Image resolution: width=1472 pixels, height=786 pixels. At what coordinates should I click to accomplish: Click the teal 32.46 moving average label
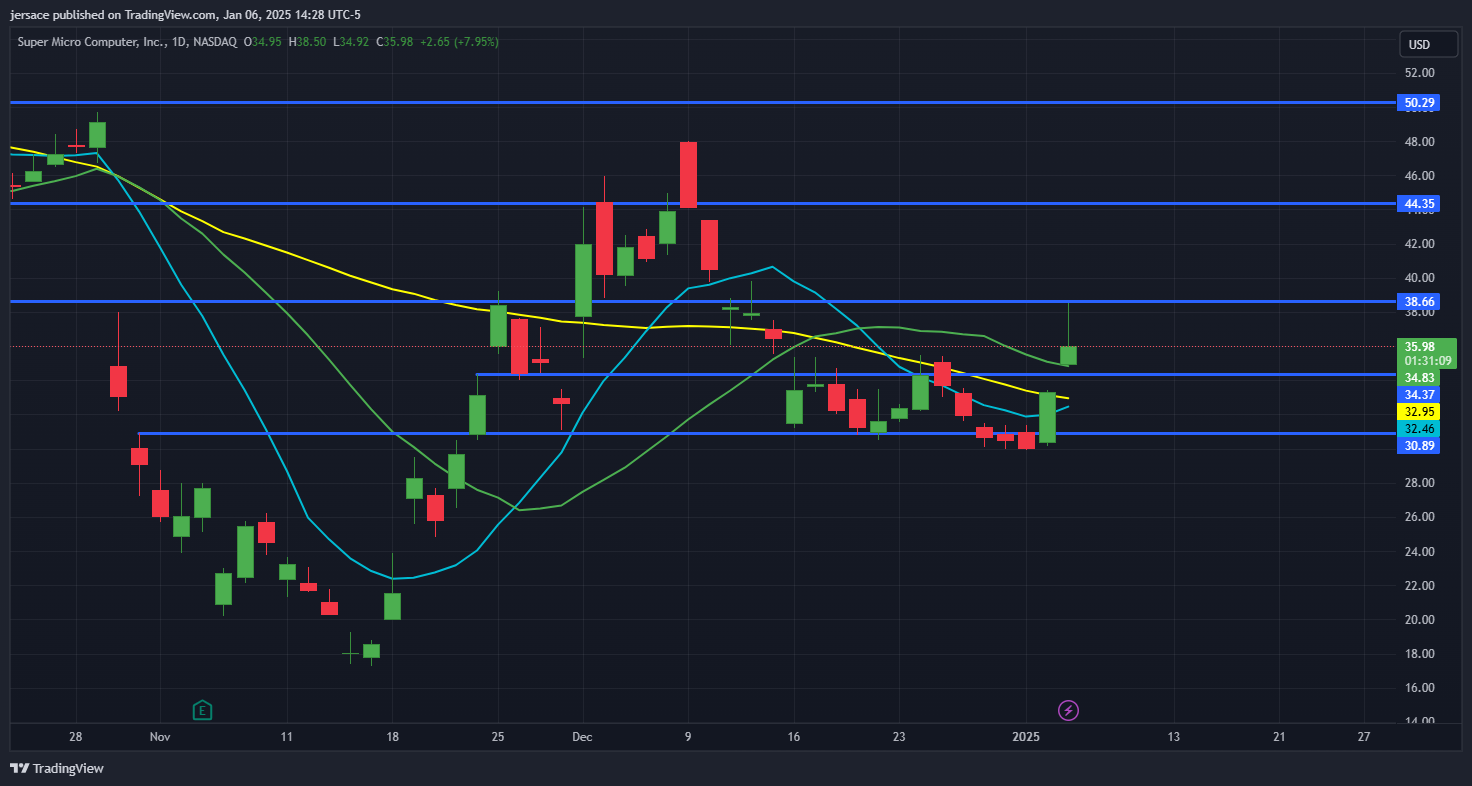[x=1420, y=428]
